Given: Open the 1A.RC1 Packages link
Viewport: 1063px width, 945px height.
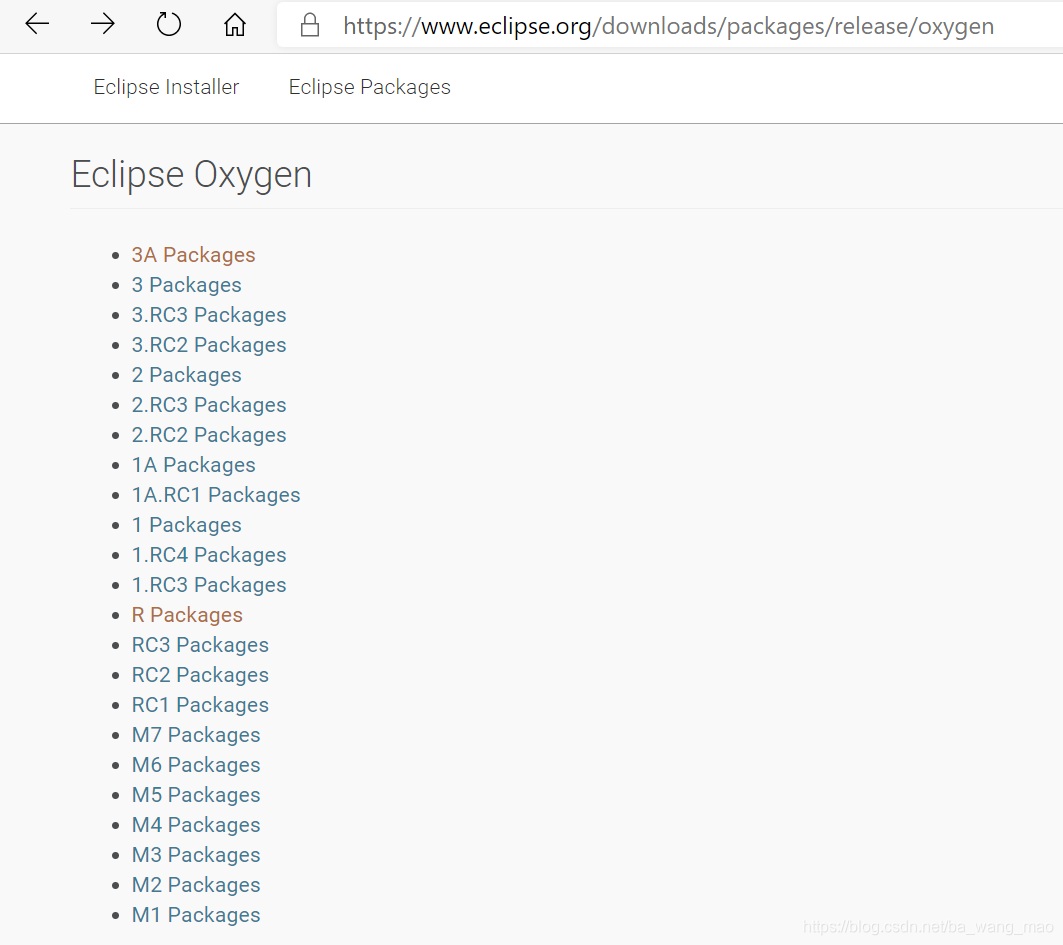Looking at the screenshot, I should pos(216,495).
